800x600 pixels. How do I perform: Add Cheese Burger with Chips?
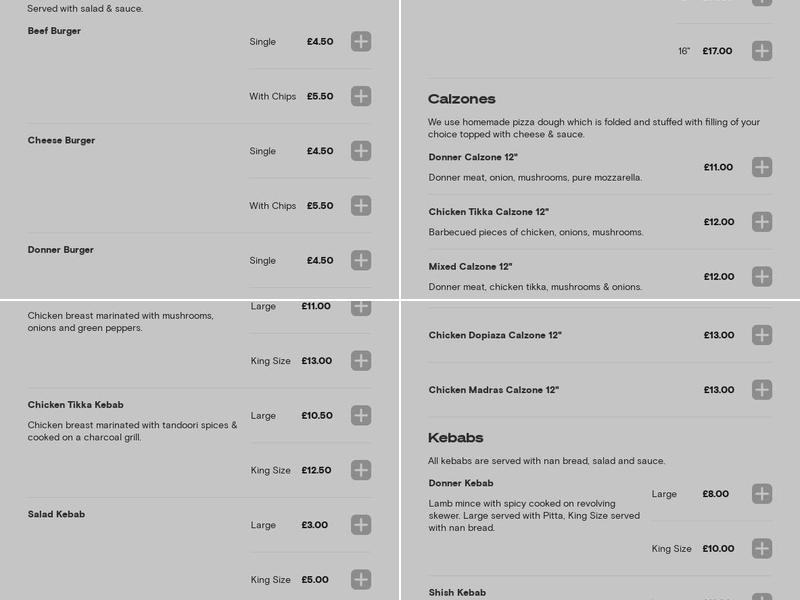(x=360, y=205)
